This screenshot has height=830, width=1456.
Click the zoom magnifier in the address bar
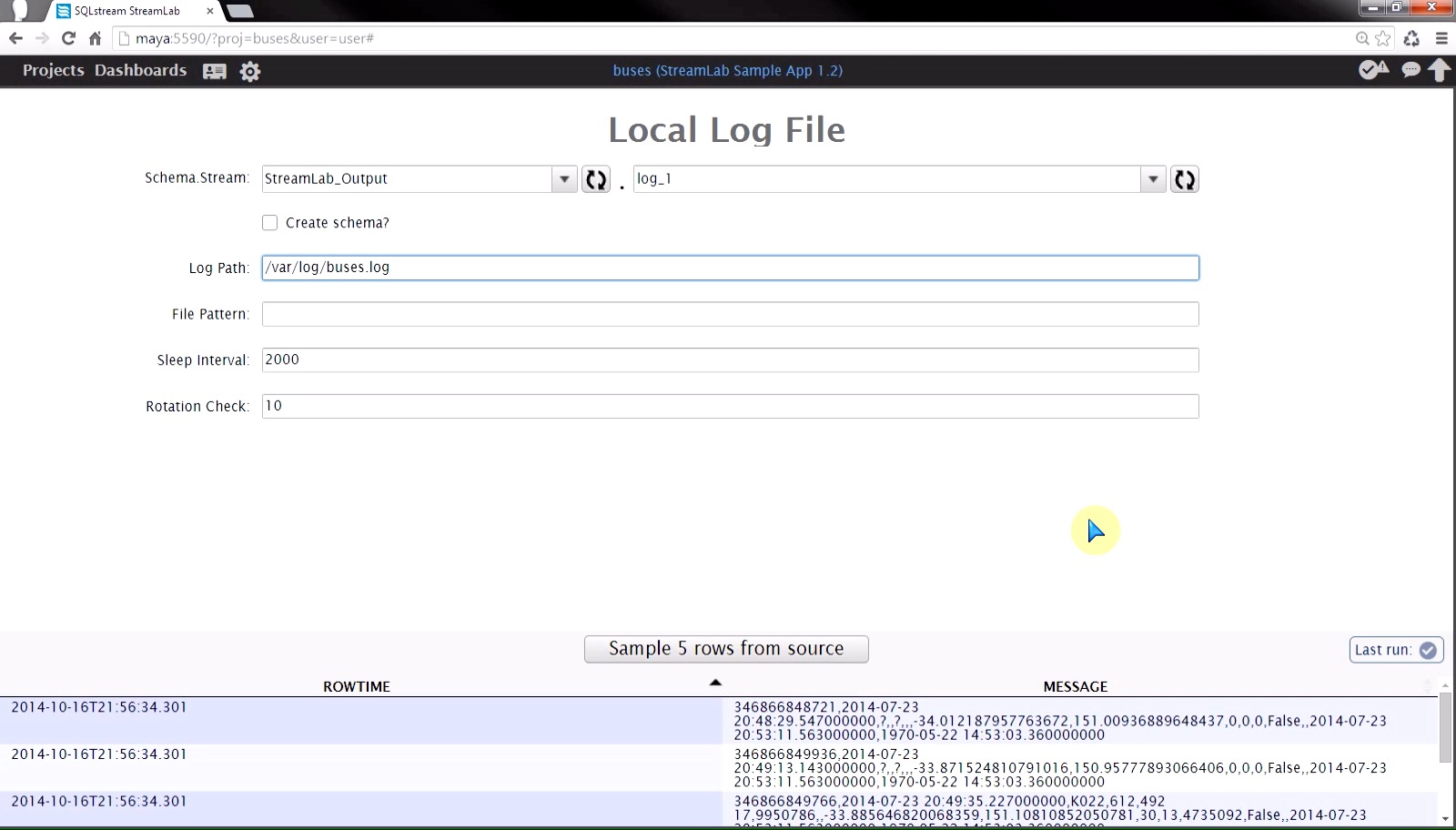coord(1362,38)
